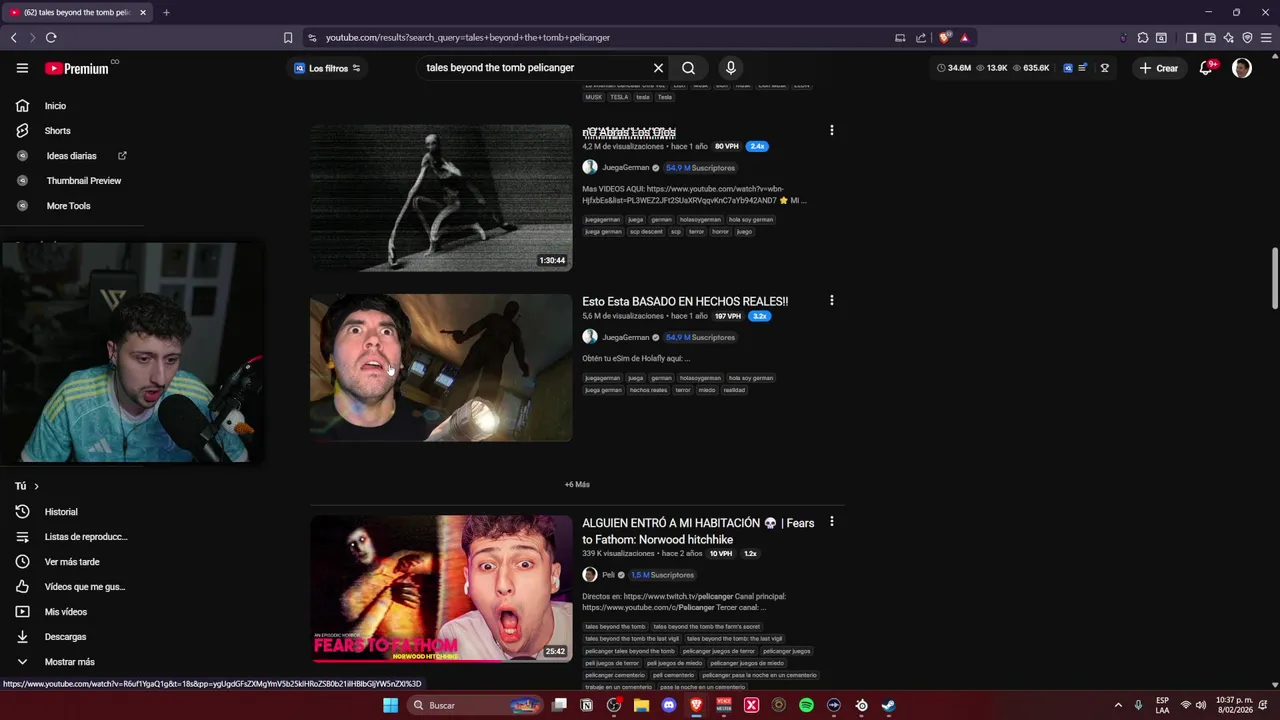Viewport: 1280px width, 720px height.
Task: Open ALGUIEN ENTRÓ A MI HABITACIÓN title
Action: 698,531
